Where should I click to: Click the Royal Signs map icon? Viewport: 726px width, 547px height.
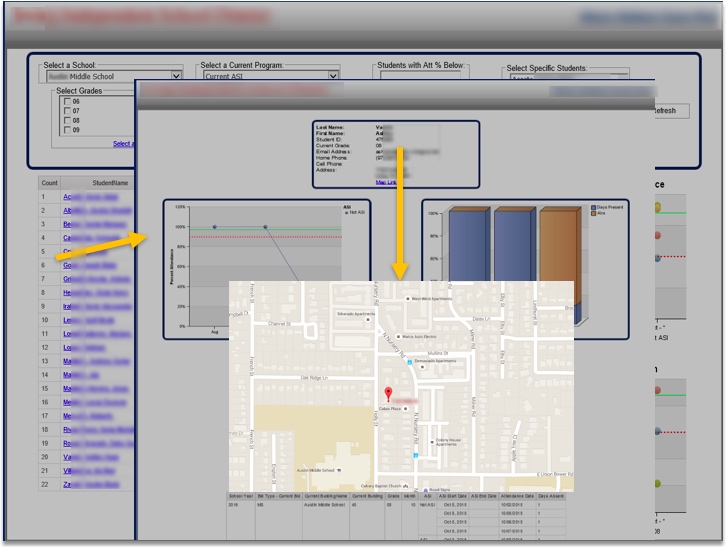tap(426, 490)
